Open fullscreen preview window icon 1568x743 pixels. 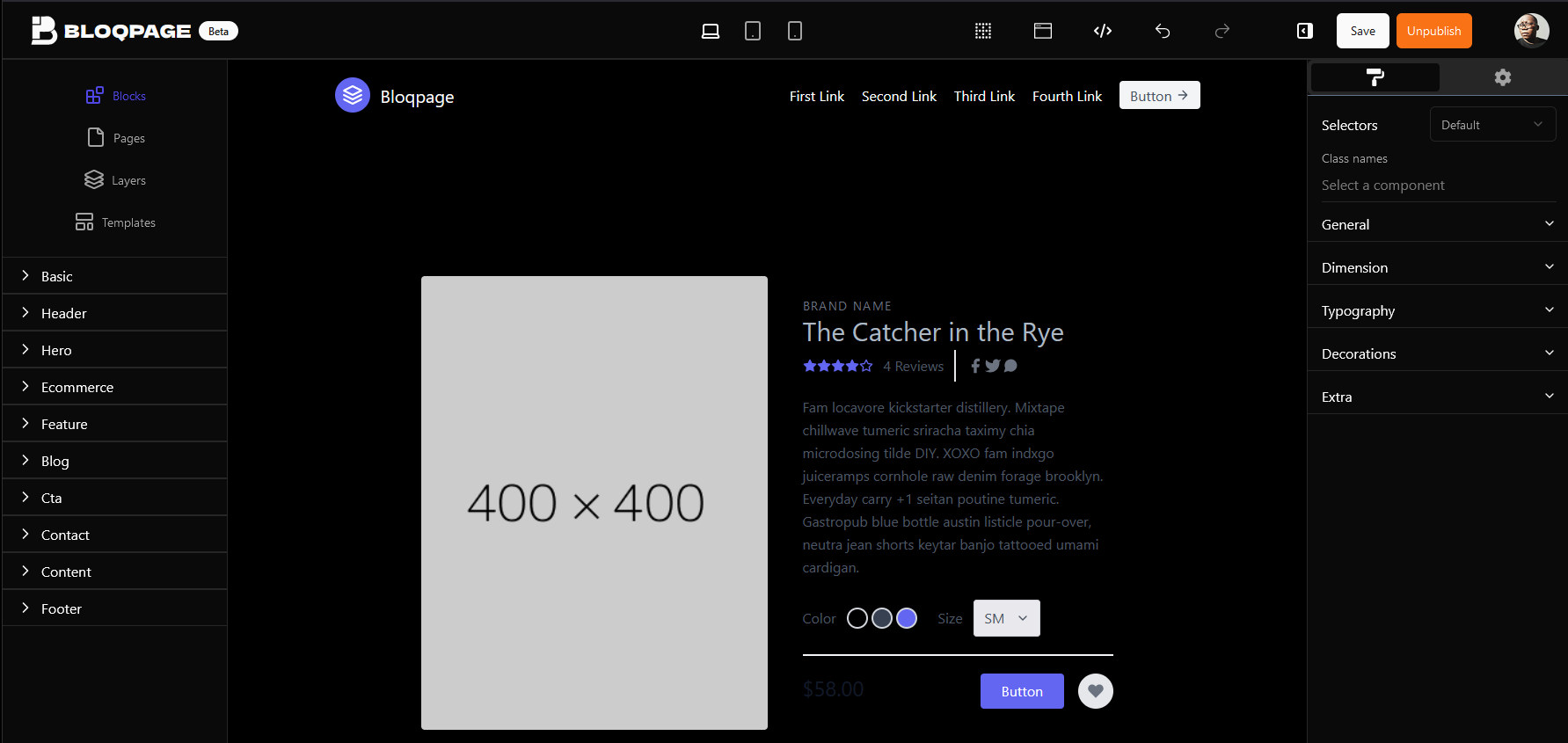point(1043,32)
